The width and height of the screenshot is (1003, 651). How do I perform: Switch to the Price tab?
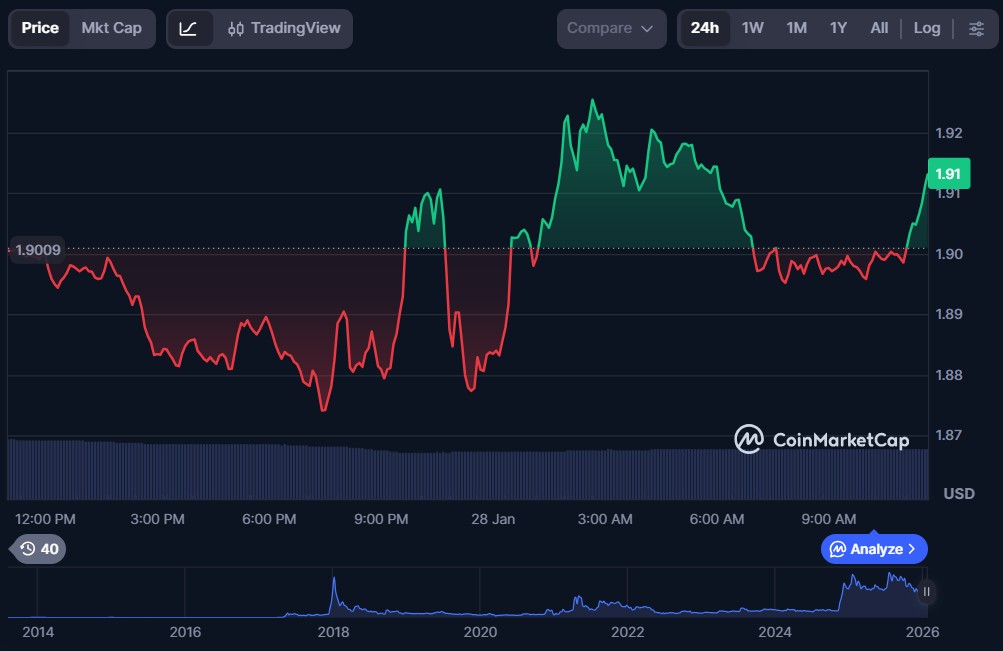coord(40,28)
